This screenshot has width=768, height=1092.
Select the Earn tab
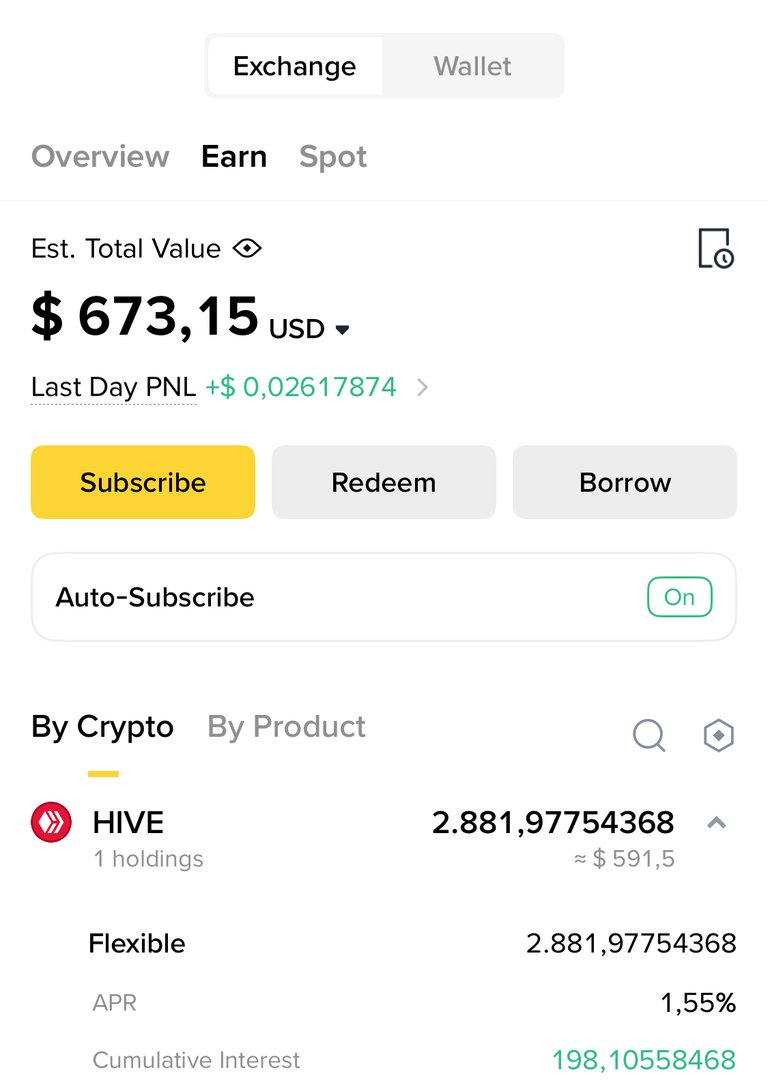(234, 157)
